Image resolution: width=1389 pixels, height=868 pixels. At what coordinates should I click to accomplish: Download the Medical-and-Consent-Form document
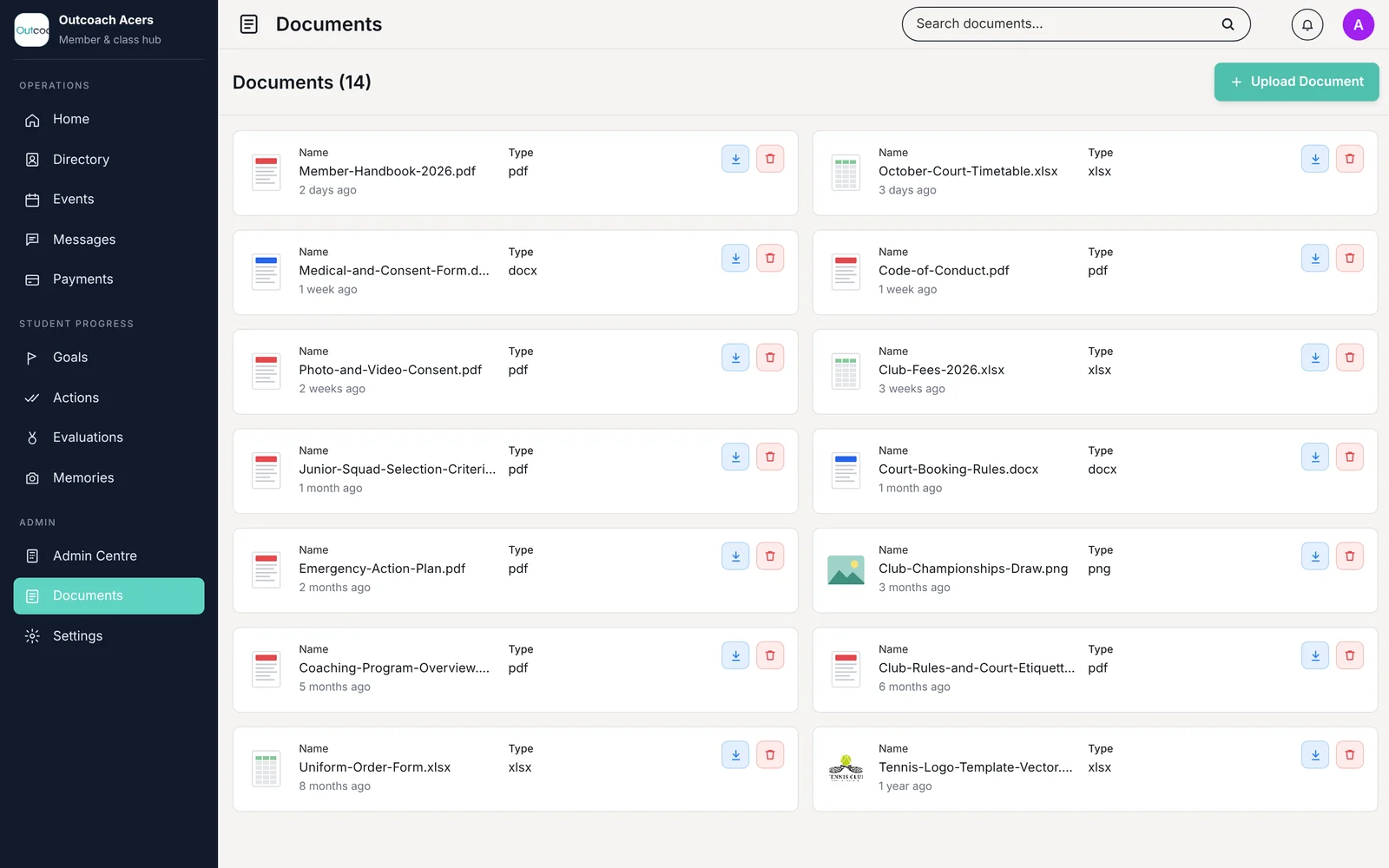[735, 258]
